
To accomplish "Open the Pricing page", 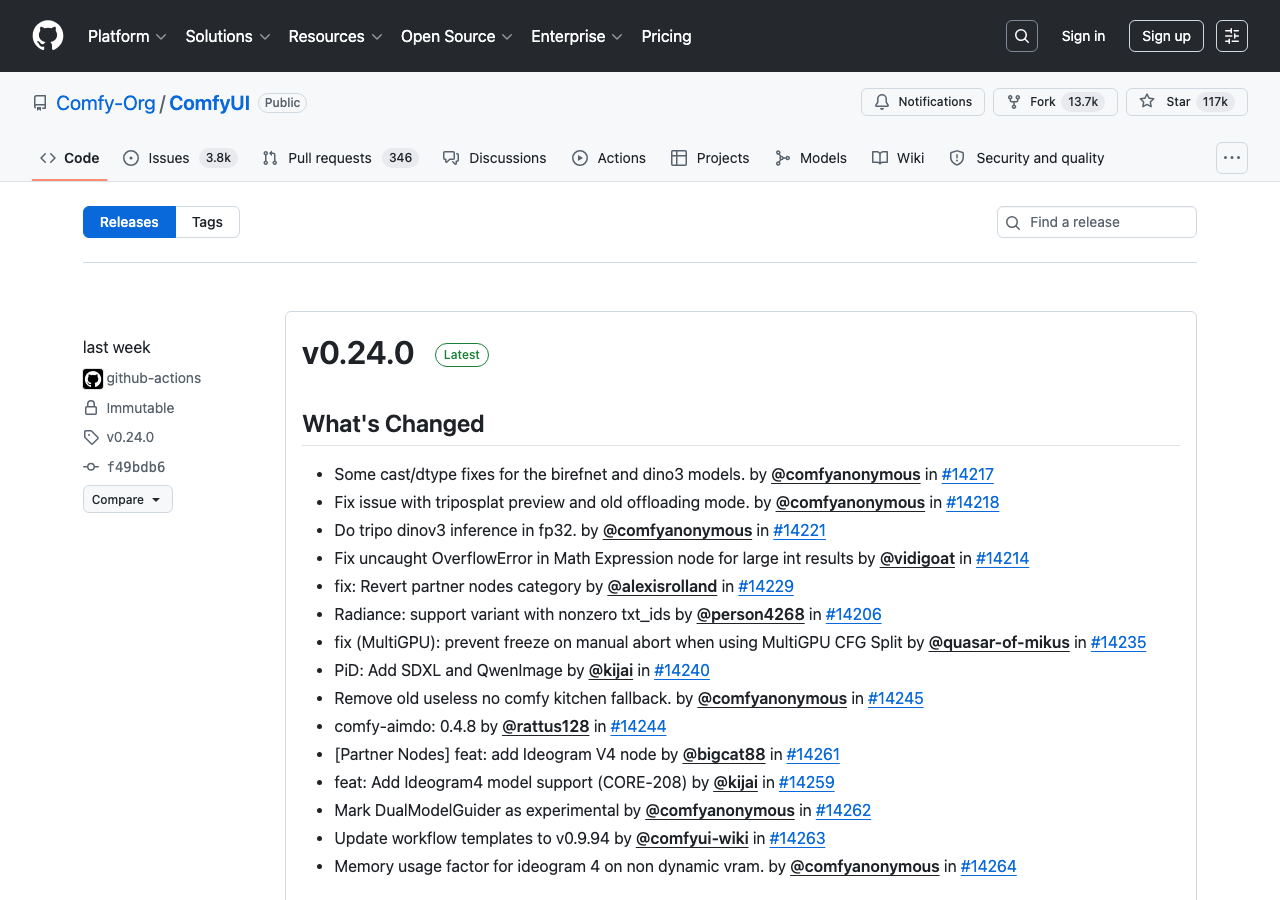I will (x=666, y=36).
